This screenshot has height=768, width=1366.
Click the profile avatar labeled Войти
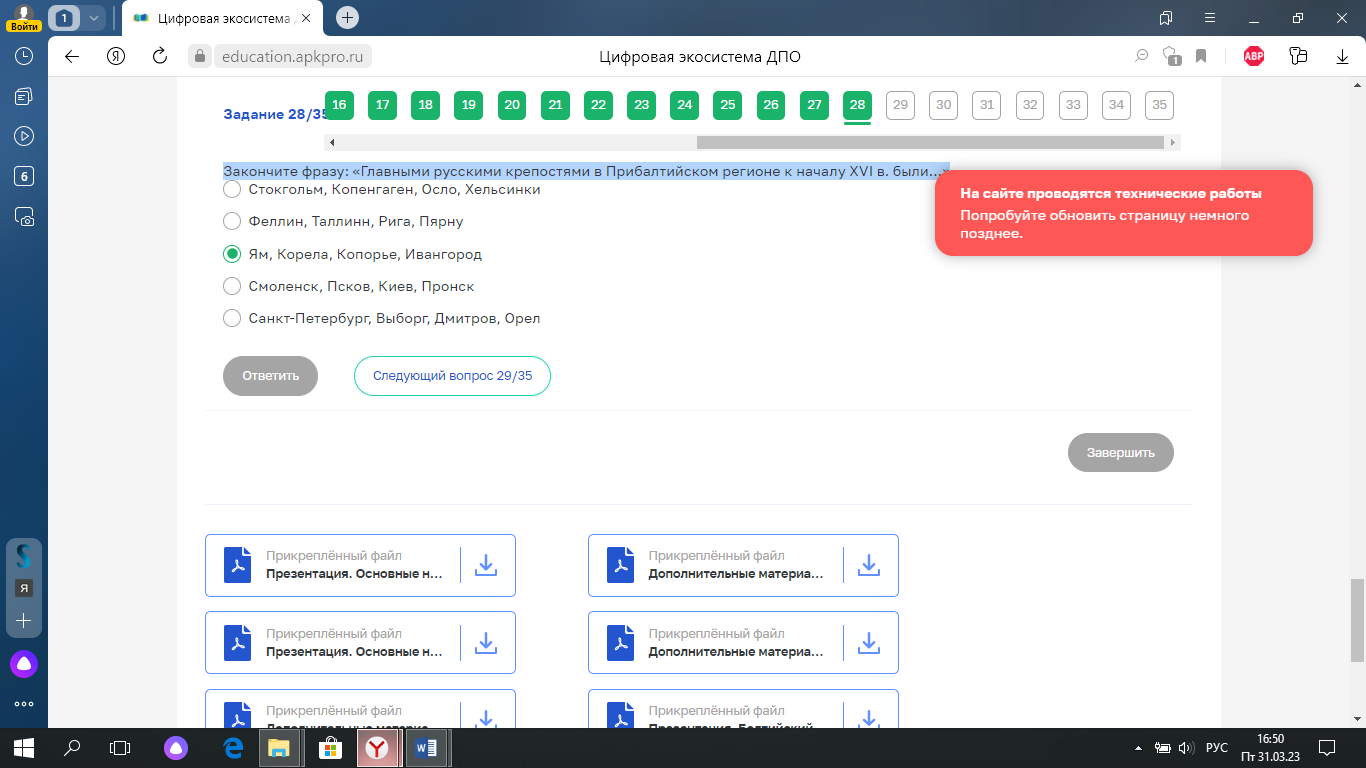pyautogui.click(x=24, y=18)
